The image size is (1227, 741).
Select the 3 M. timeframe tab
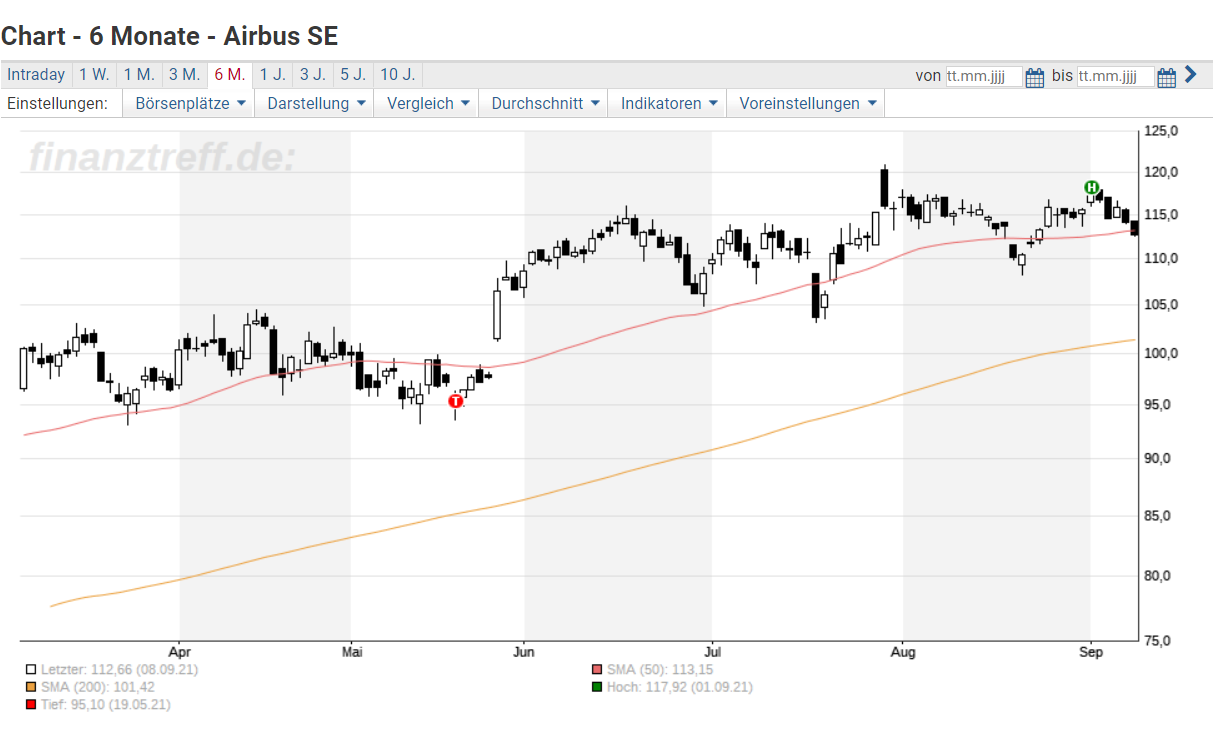[184, 74]
